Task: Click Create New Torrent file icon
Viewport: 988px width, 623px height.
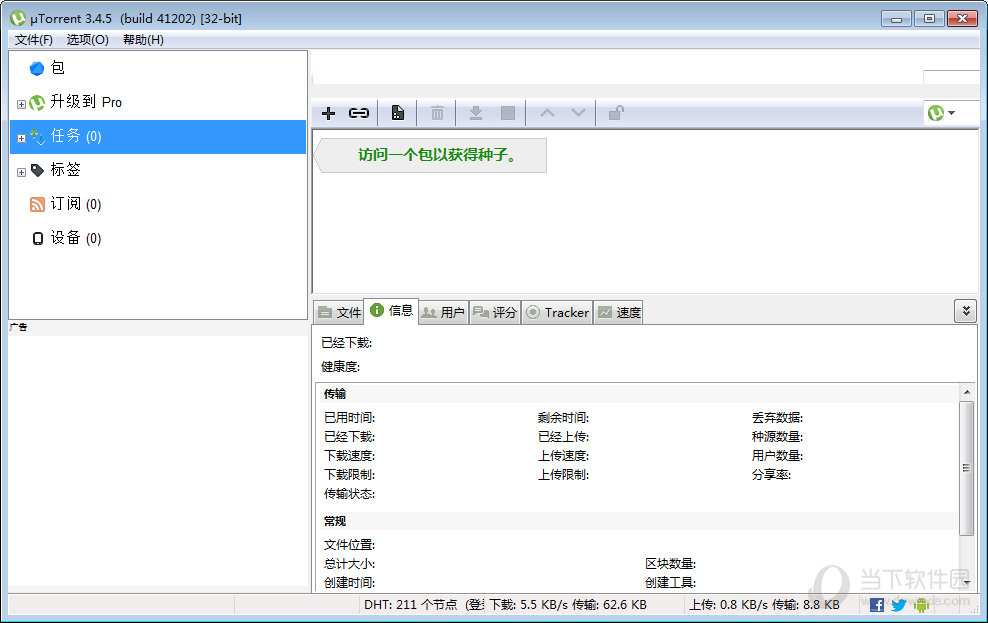Action: pos(398,113)
